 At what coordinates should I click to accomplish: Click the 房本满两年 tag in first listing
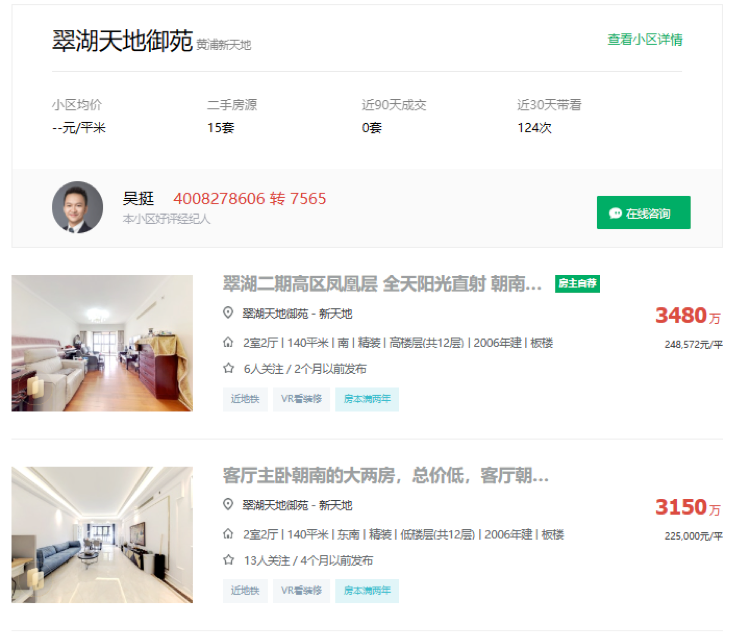coord(367,399)
